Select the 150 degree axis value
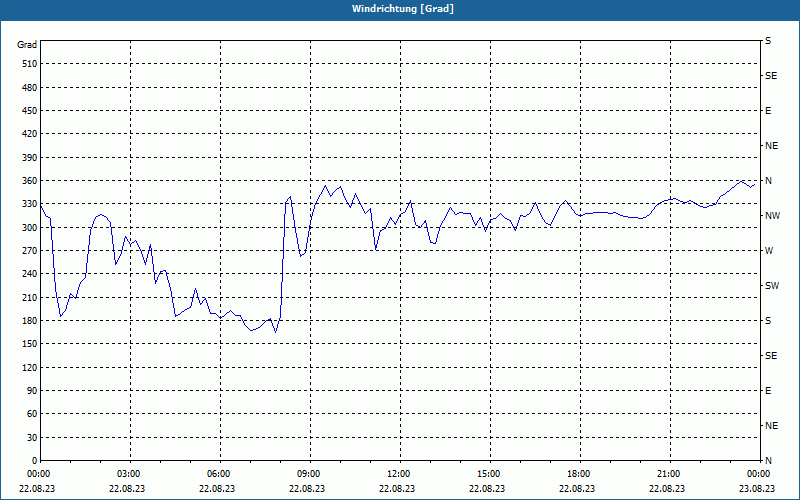800x500 pixels. tap(30, 344)
